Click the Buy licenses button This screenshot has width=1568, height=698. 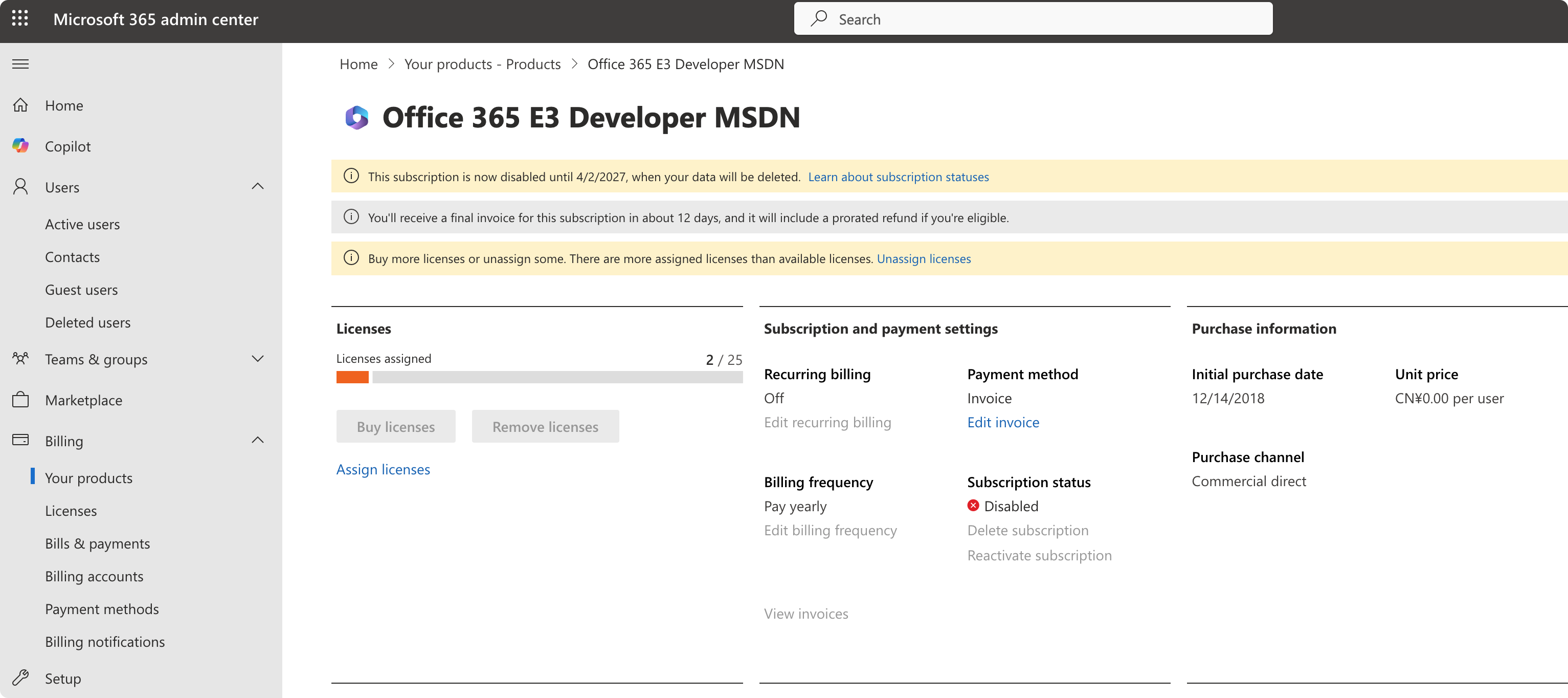point(396,426)
